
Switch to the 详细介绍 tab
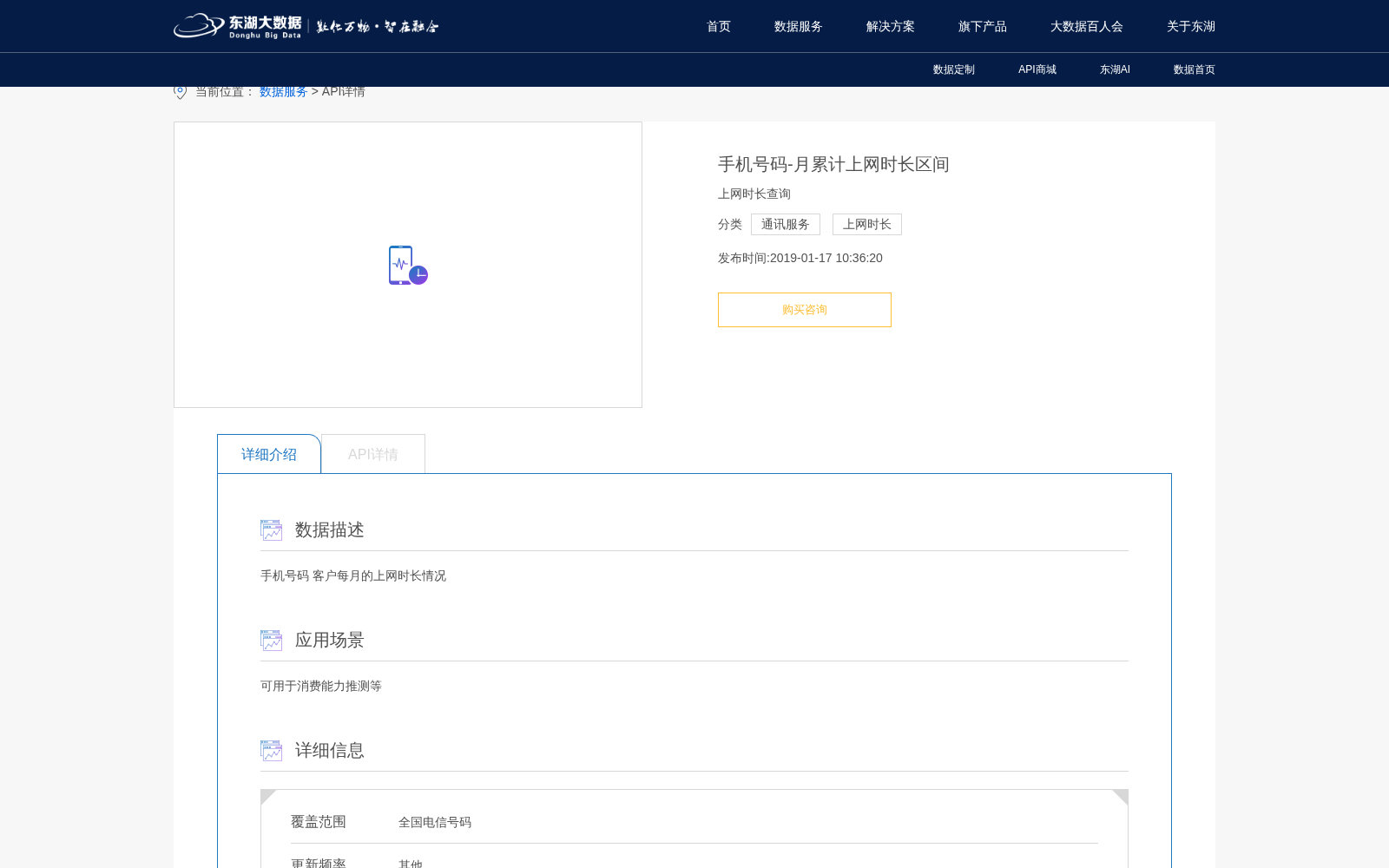pos(269,454)
